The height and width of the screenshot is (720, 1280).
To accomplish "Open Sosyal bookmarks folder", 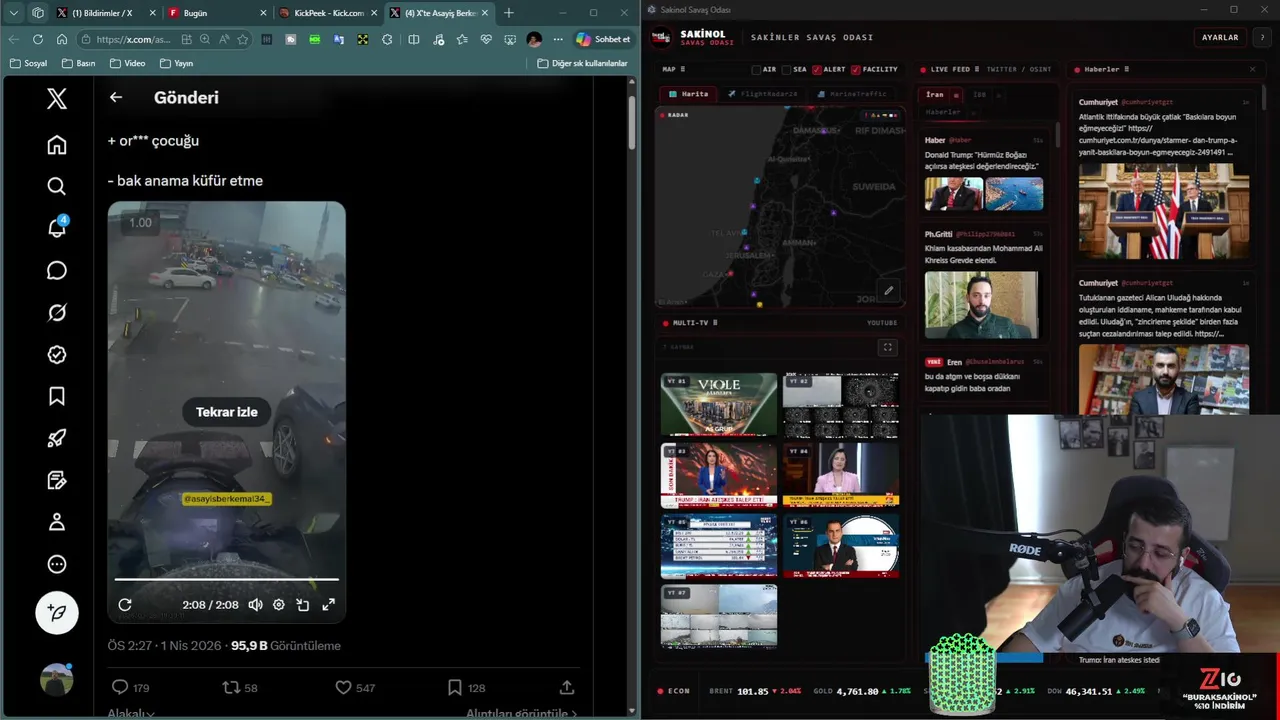I will tap(28, 63).
